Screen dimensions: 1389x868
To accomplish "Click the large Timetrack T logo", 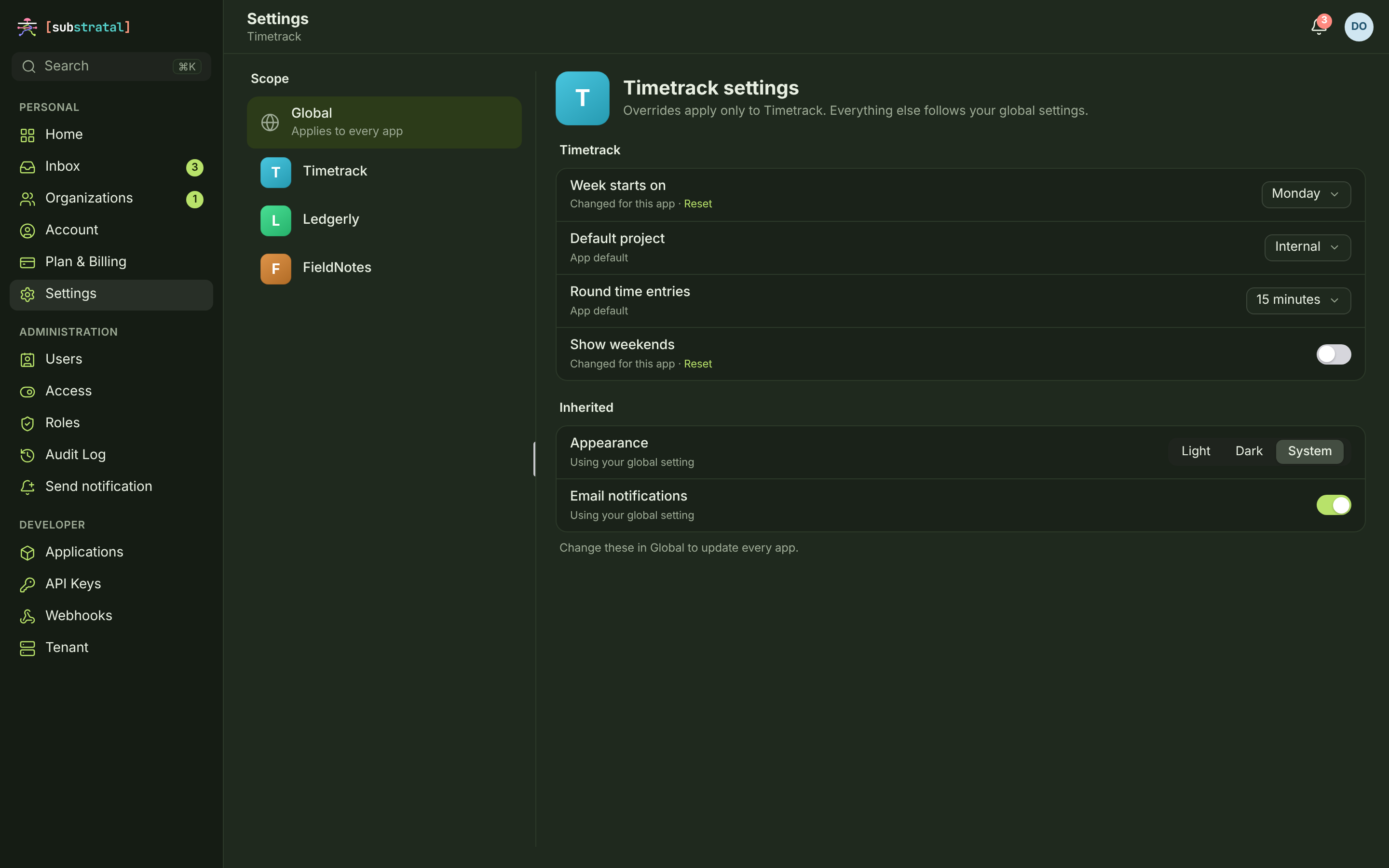I will 582,98.
